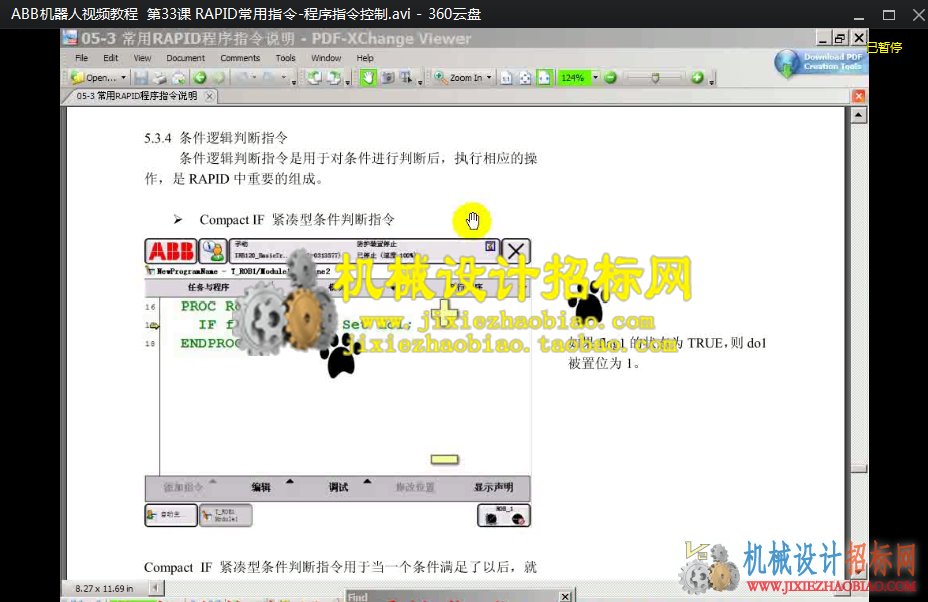This screenshot has width=928, height=602.
Task: Close the PDF-XChange Viewer window
Action: [859, 38]
